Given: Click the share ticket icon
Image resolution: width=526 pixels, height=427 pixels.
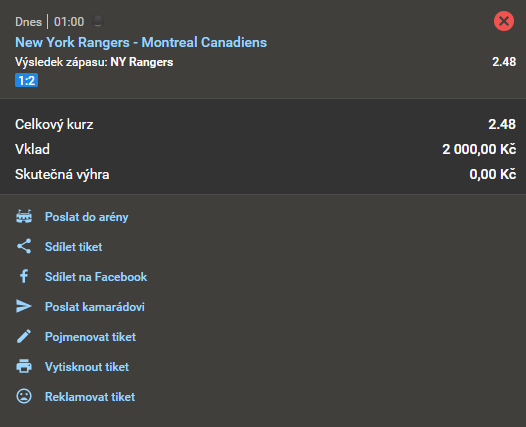Looking at the screenshot, I should (24, 246).
